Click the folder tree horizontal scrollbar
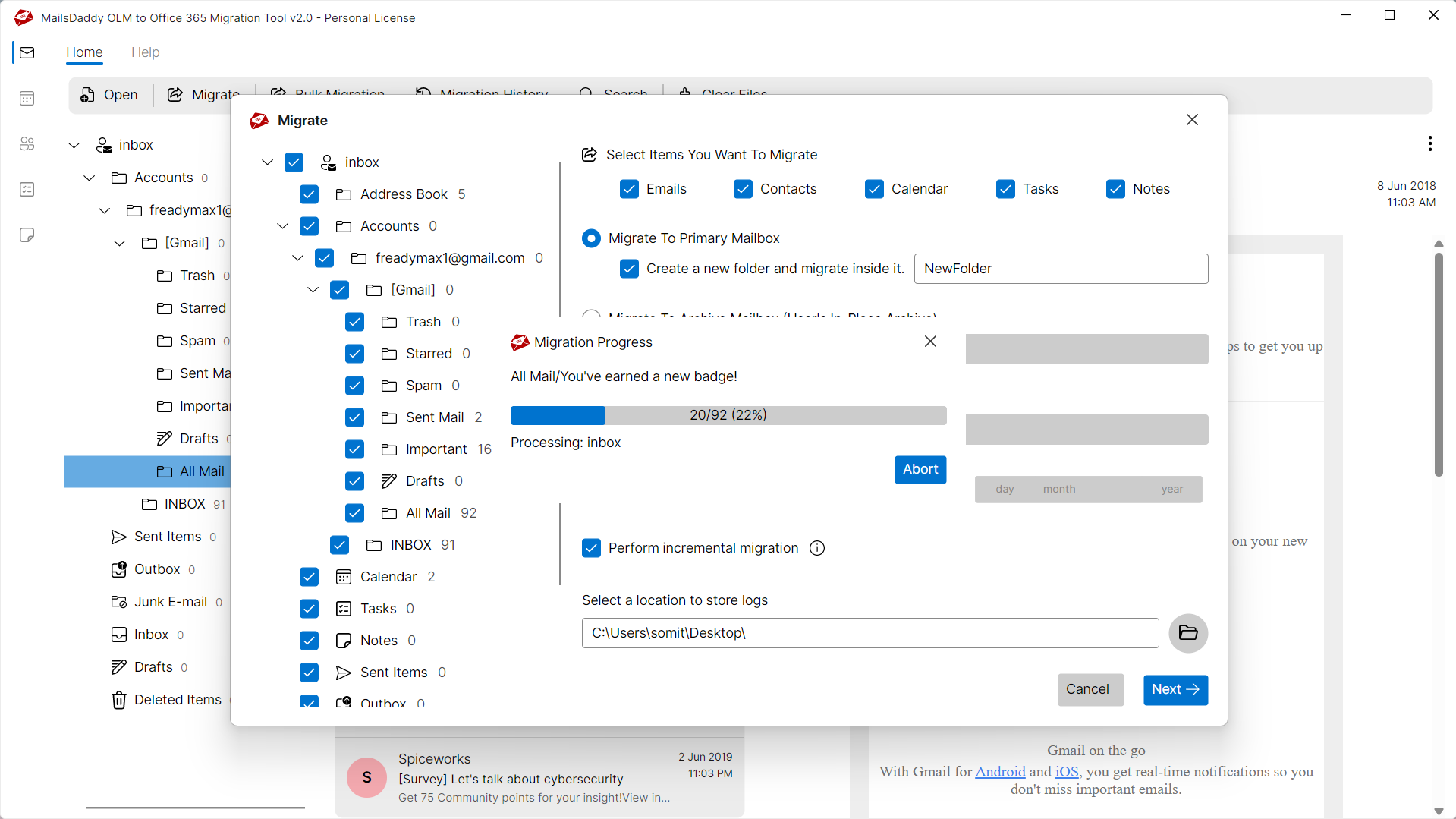This screenshot has height=819, width=1456. [x=196, y=808]
